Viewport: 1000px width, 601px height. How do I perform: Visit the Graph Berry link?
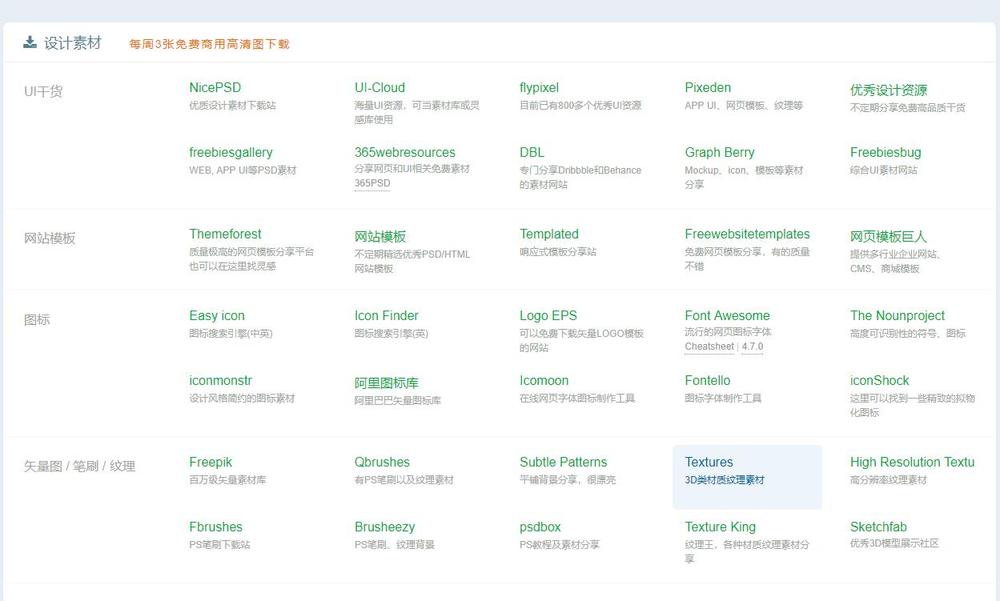click(x=719, y=152)
